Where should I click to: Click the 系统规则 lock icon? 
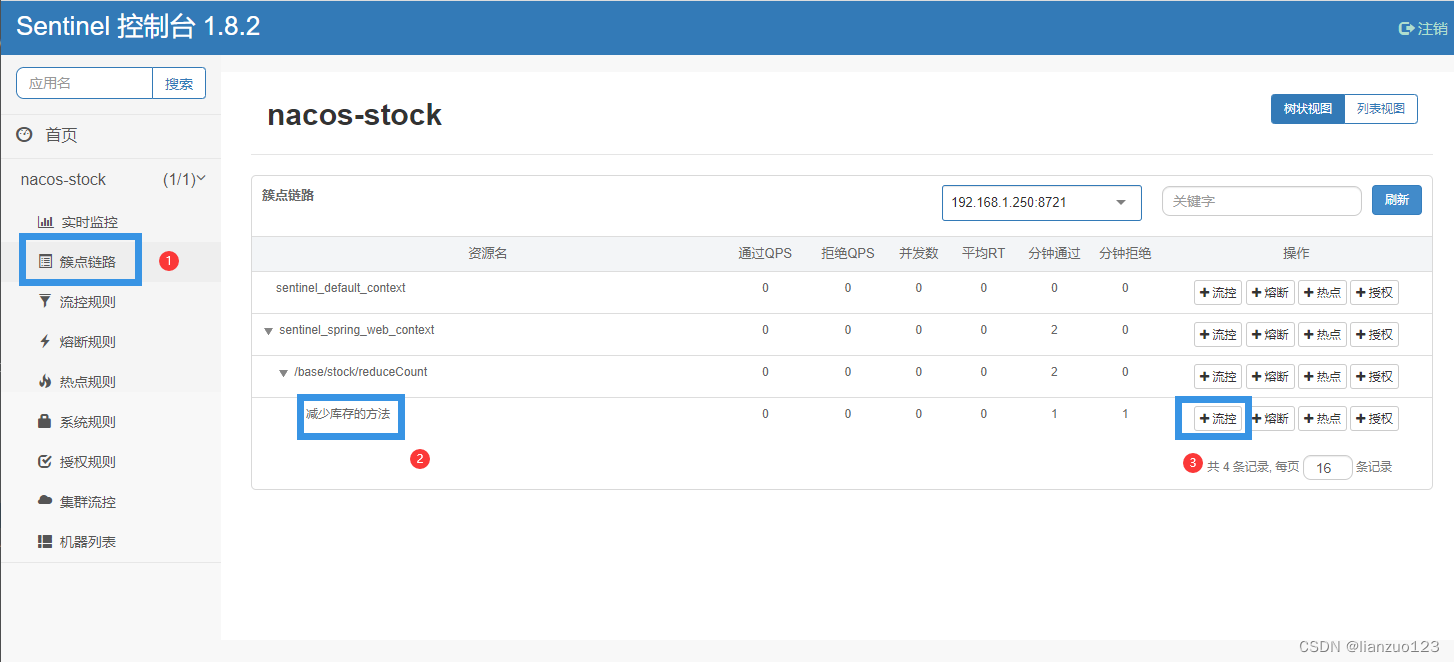45,421
